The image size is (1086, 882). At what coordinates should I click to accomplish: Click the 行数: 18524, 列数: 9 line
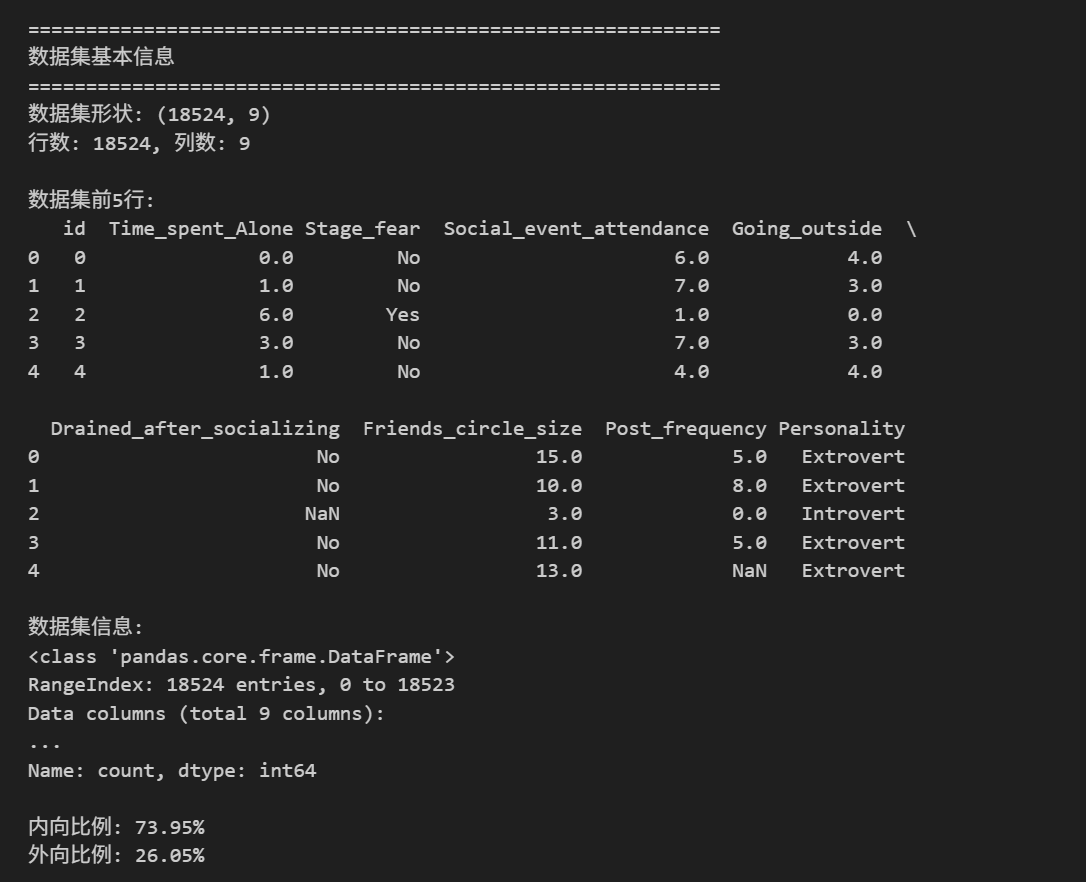point(139,143)
